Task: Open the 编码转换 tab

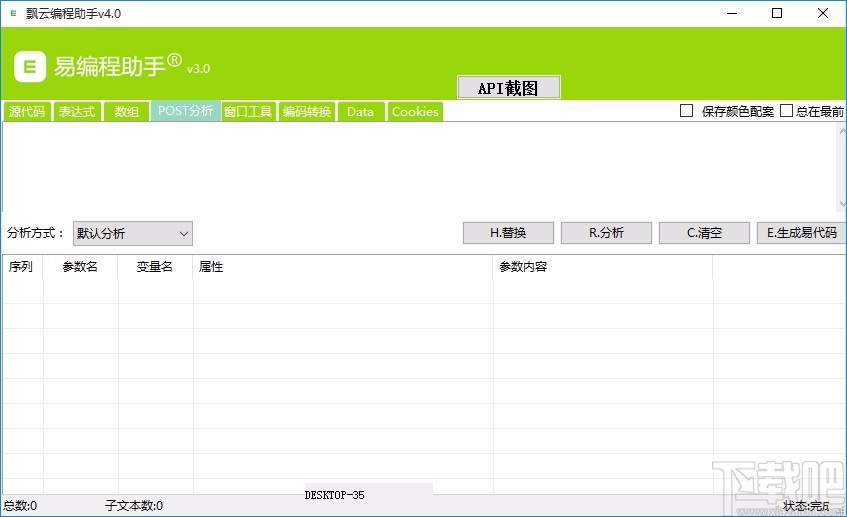Action: [x=307, y=111]
